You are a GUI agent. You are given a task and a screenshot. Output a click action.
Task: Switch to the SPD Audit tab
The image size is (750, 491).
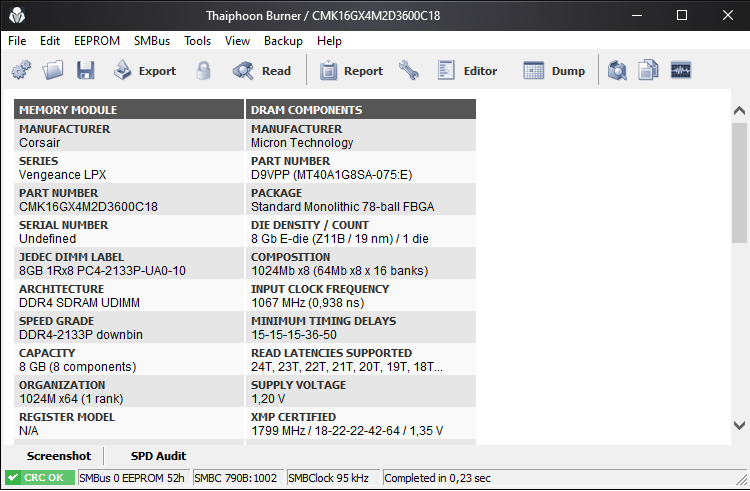click(158, 456)
